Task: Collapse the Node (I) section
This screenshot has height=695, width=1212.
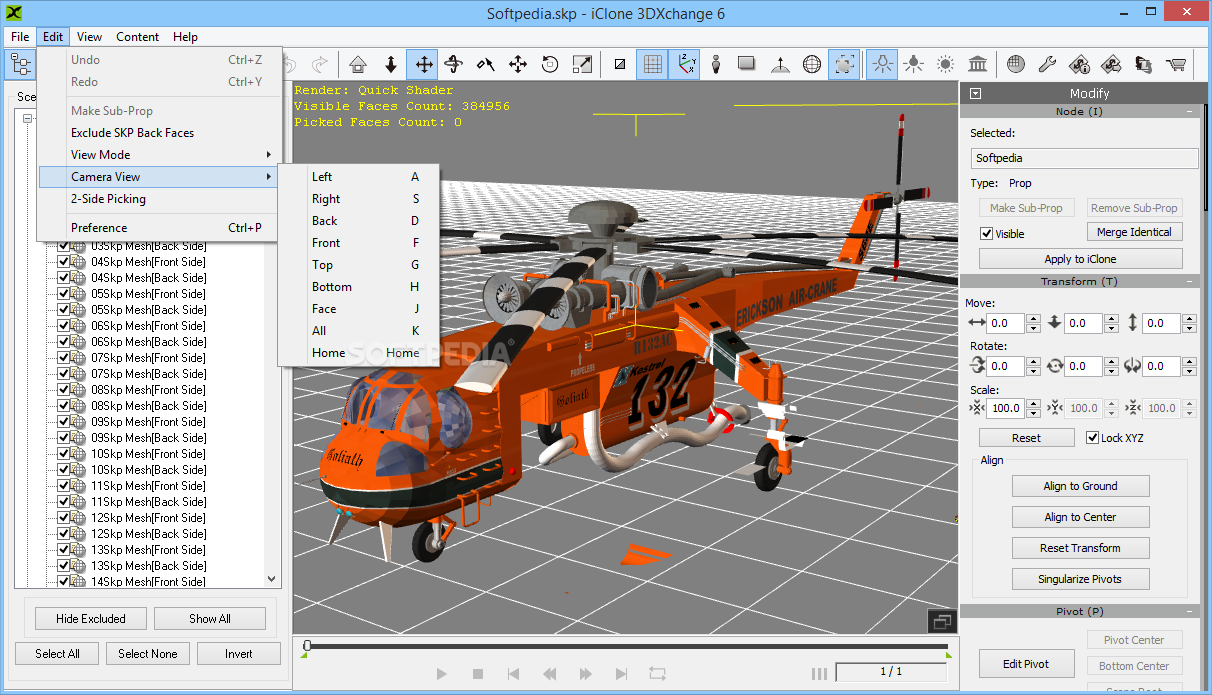Action: pyautogui.click(x=1190, y=112)
